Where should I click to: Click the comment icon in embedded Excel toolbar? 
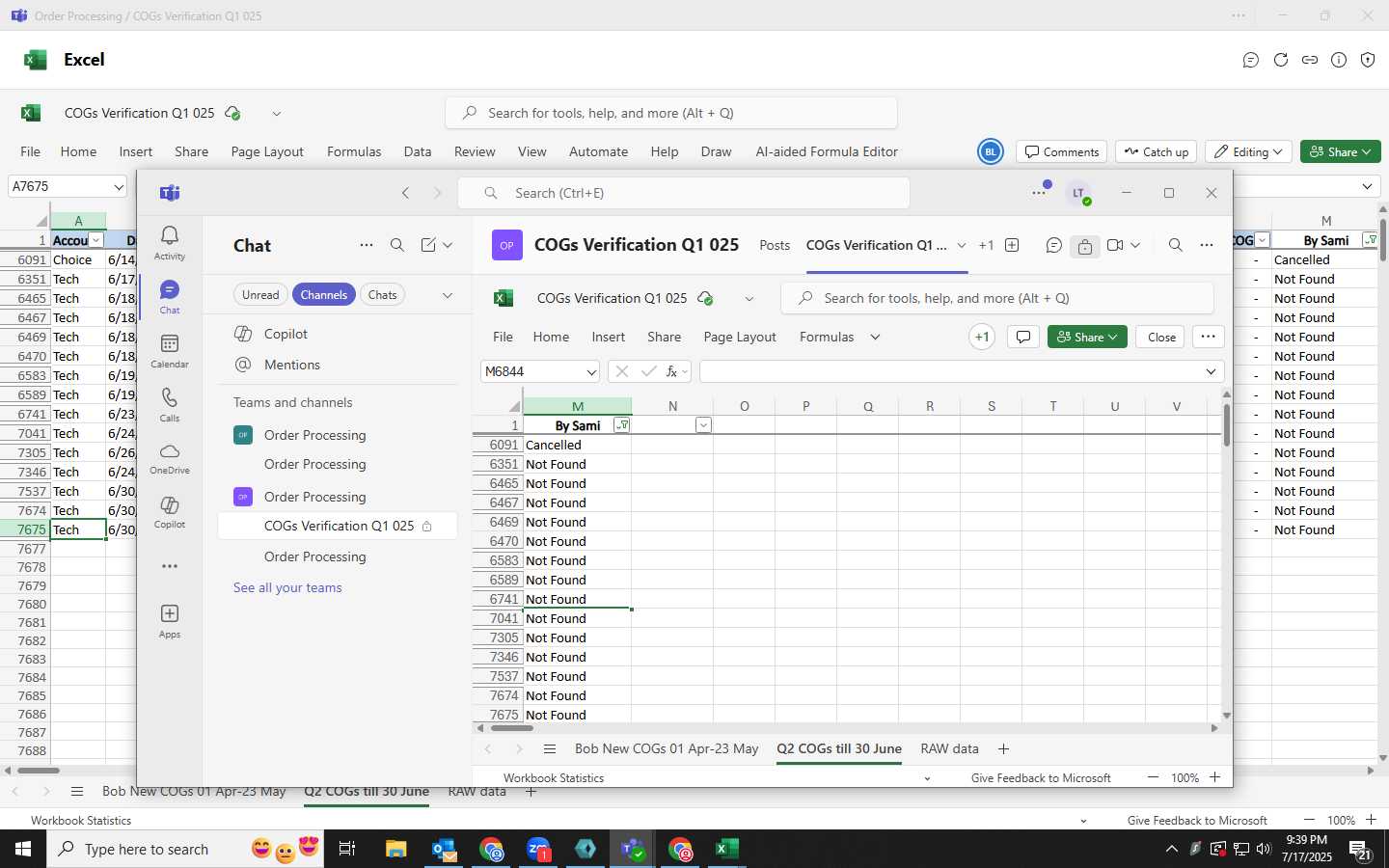(x=1023, y=337)
